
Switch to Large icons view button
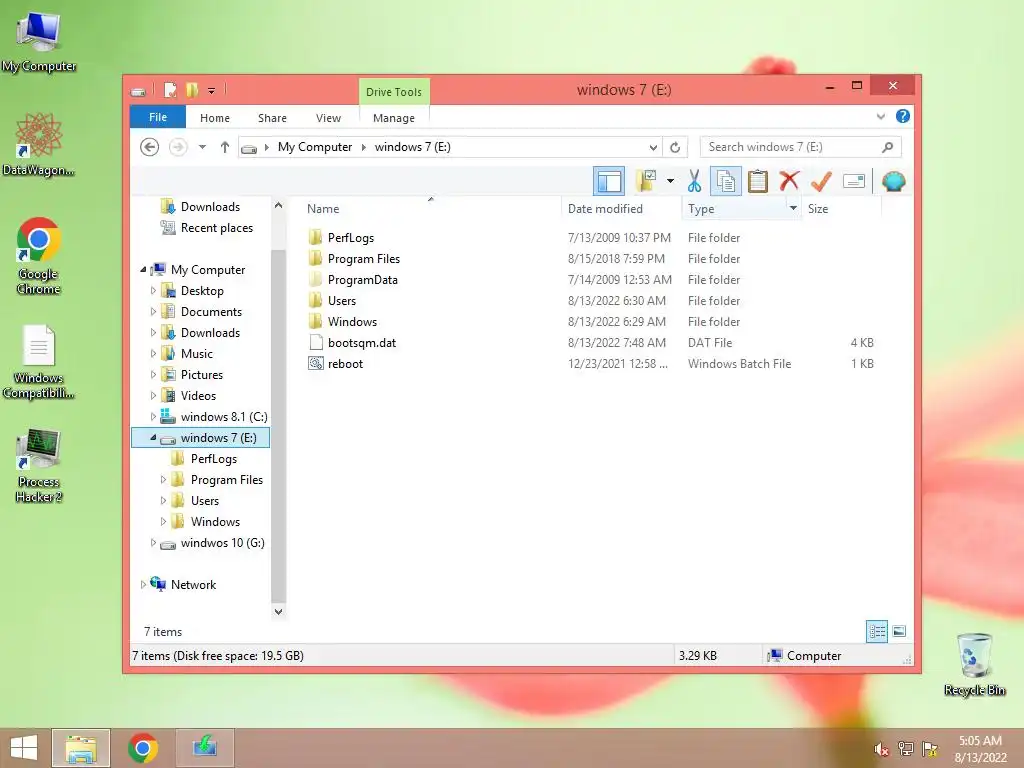click(899, 631)
